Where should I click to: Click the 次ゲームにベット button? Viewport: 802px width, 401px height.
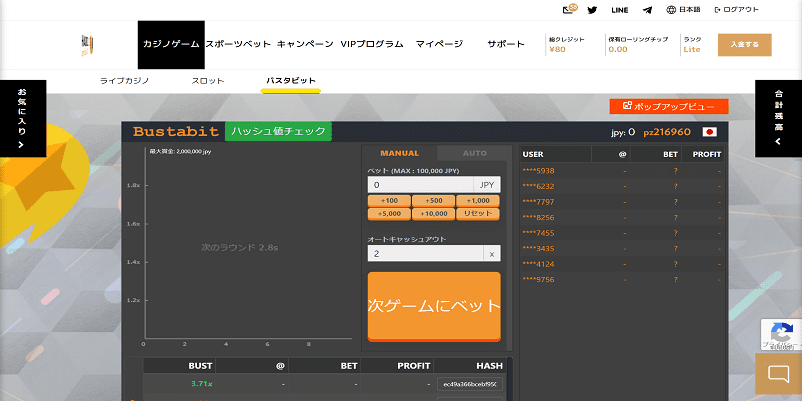434,306
